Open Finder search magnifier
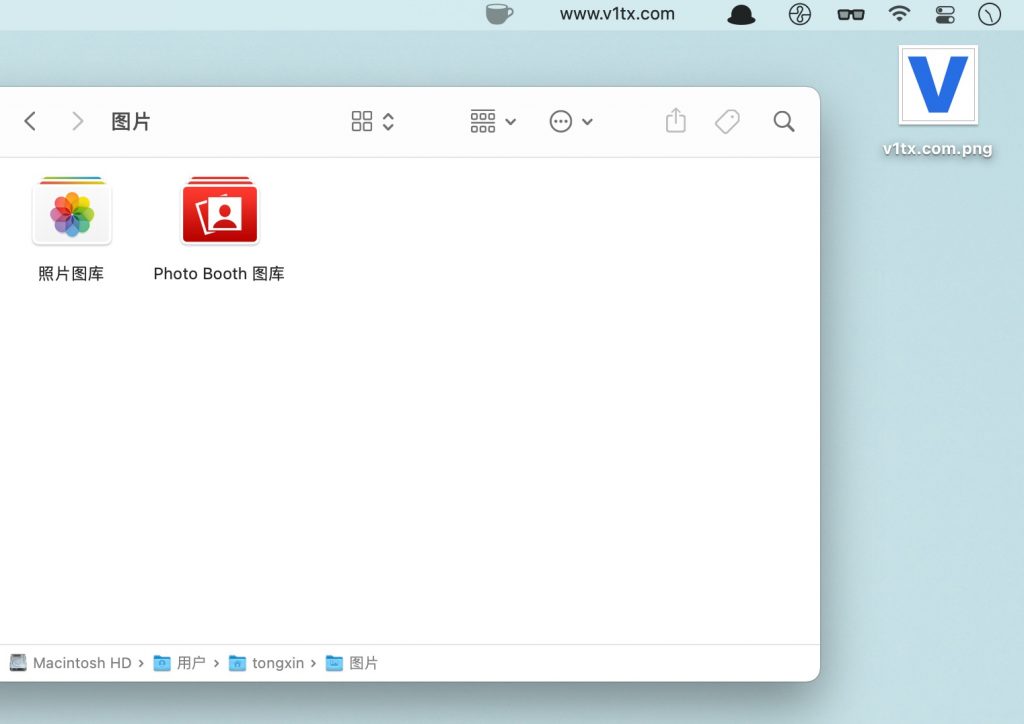 tap(784, 121)
